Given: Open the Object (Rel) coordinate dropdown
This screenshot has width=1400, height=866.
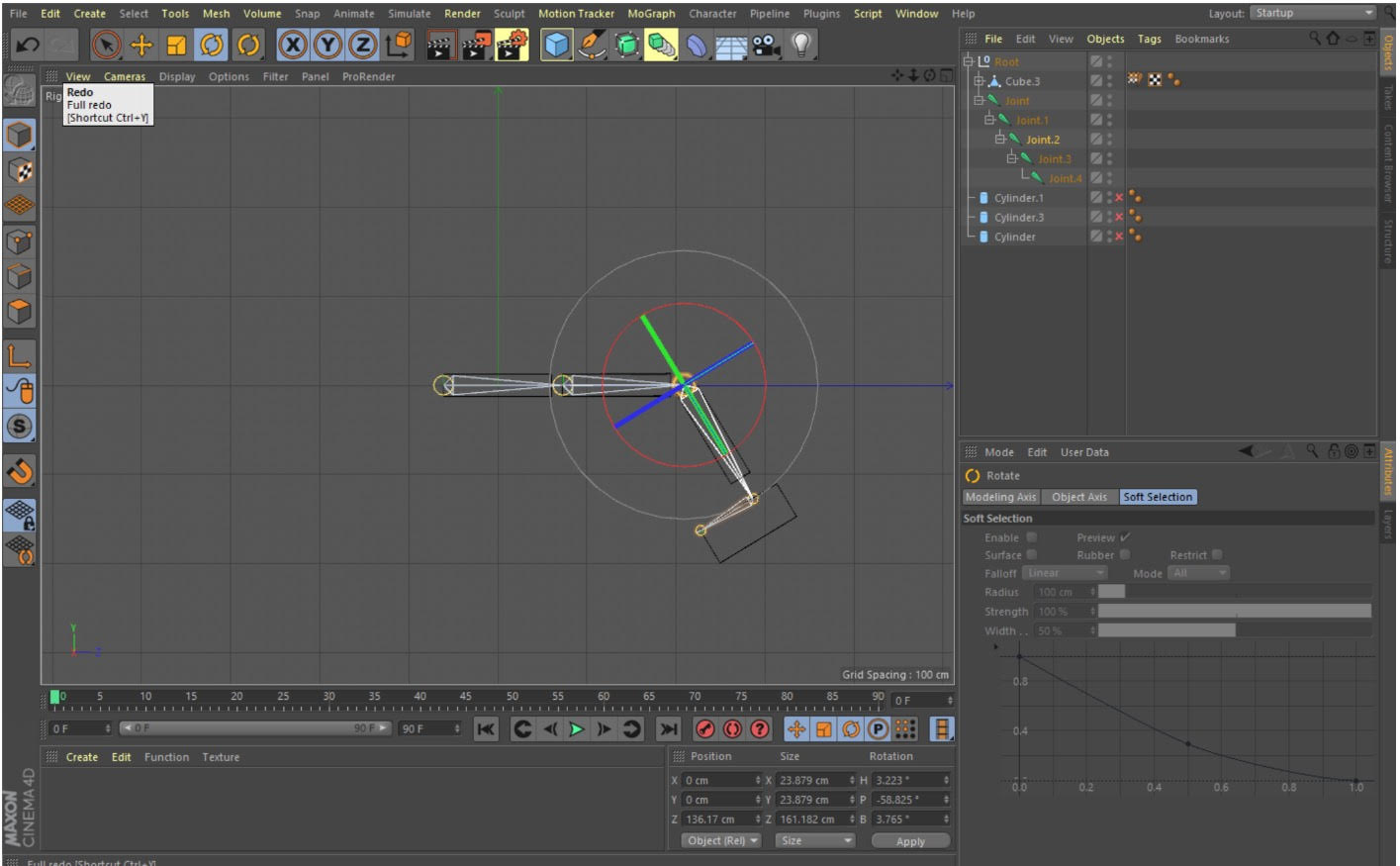Looking at the screenshot, I should [x=722, y=840].
